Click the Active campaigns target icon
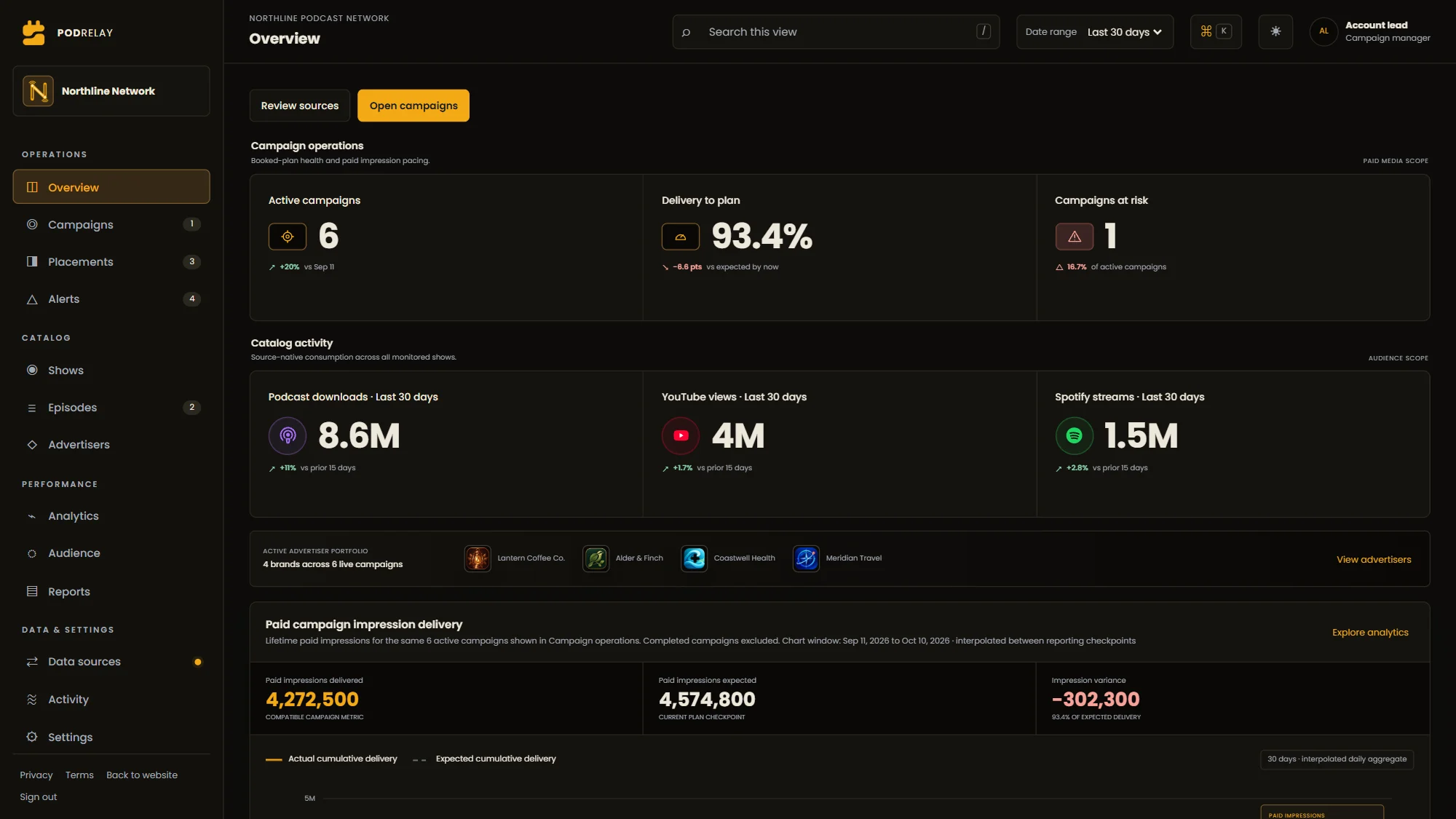 coord(288,237)
